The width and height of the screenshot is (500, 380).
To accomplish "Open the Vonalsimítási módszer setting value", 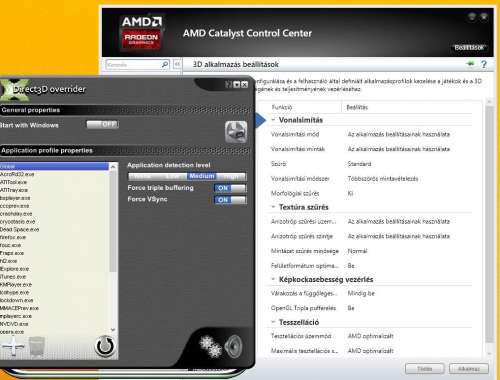I will [x=383, y=179].
